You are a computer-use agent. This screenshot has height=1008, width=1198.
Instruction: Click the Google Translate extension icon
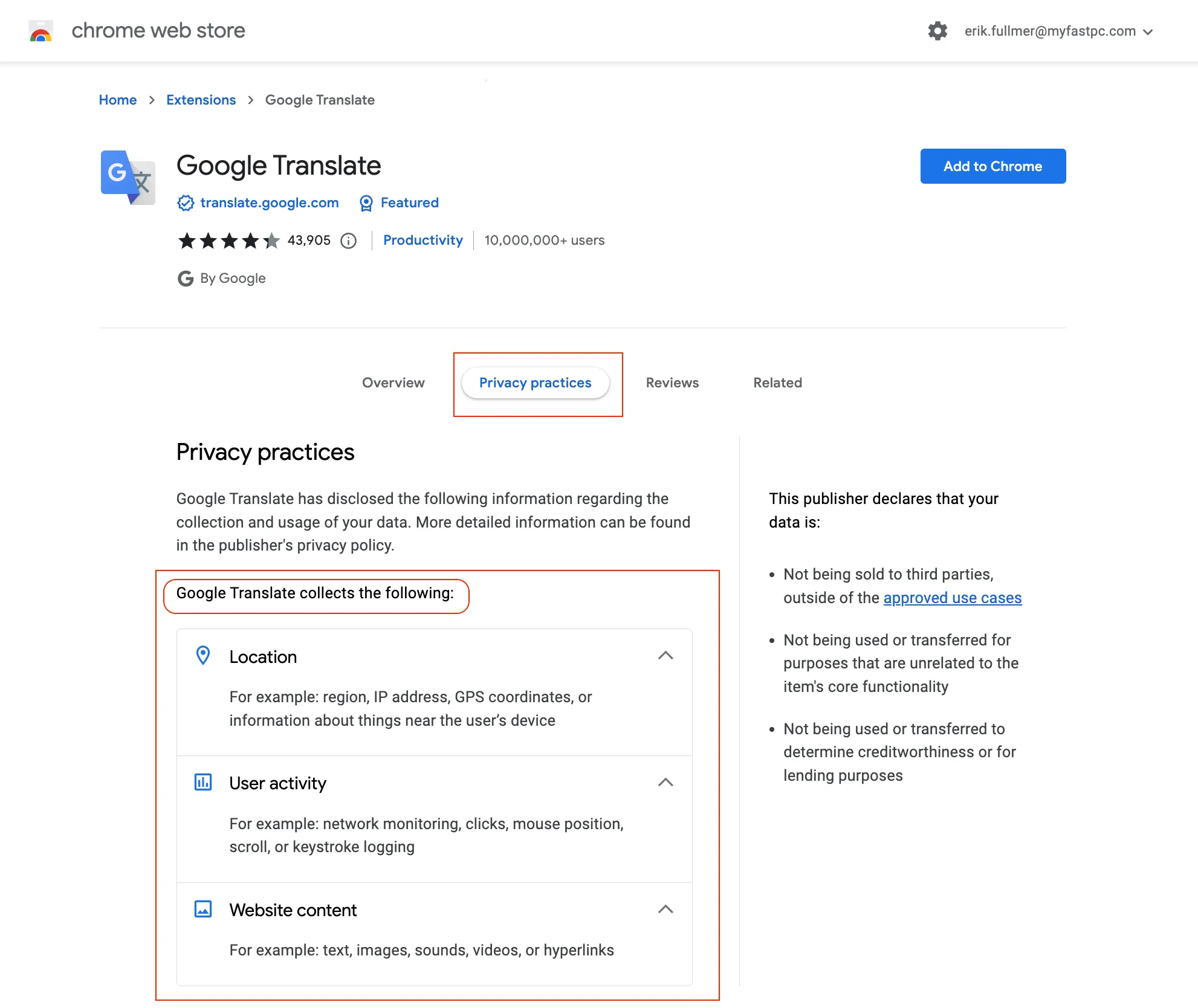click(128, 177)
